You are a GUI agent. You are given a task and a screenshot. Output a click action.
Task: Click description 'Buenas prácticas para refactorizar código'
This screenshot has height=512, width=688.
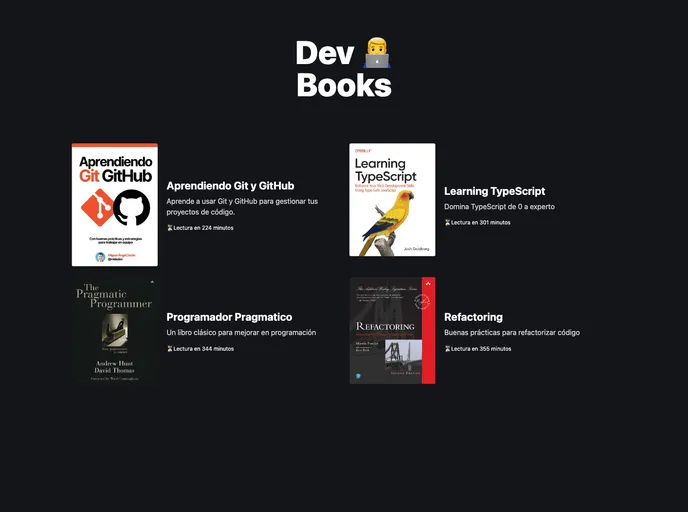512,333
